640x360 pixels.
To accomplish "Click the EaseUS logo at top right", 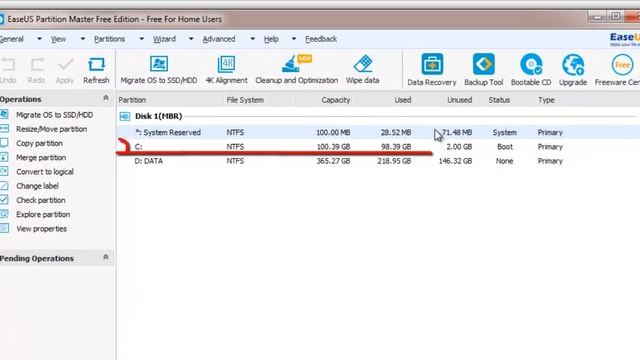I will 625,39.
